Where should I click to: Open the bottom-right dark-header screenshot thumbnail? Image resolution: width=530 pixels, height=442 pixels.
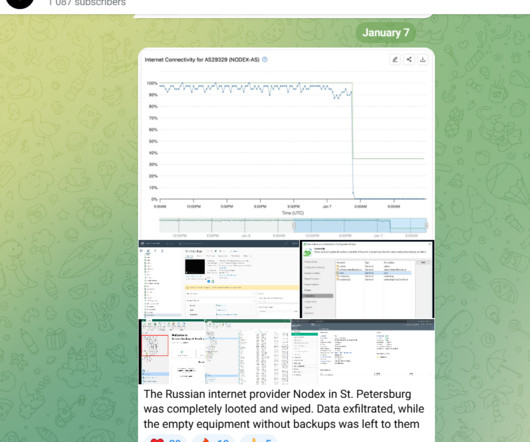coord(363,351)
